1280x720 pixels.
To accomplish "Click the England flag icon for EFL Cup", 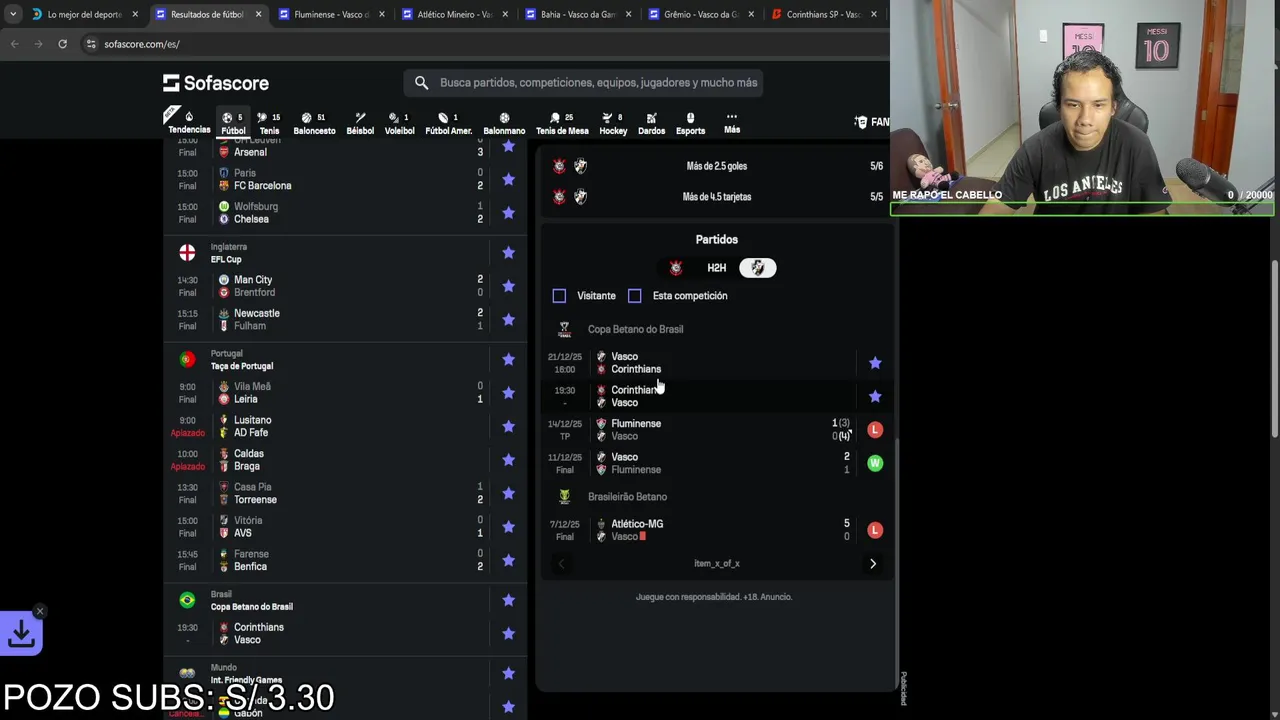I will point(187,253).
